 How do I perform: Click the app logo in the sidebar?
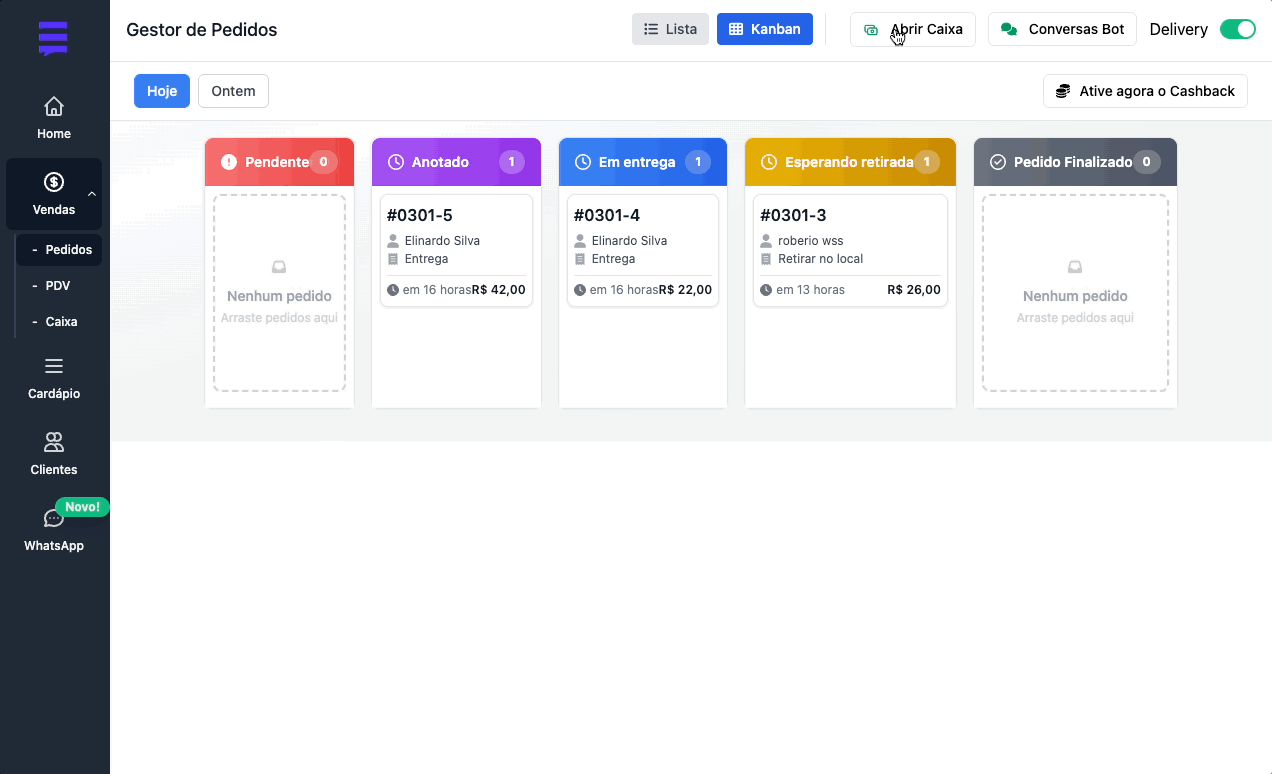point(53,38)
